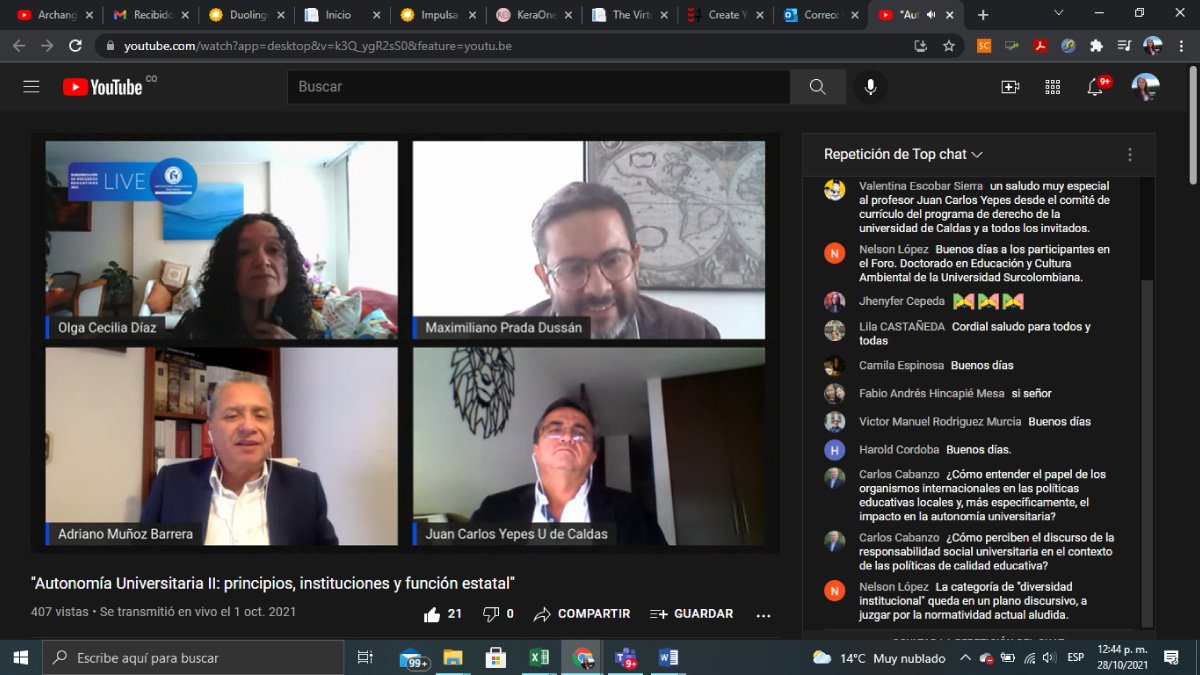Image resolution: width=1200 pixels, height=675 pixels.
Task: Click the GUARDAR save button
Action: coord(691,614)
